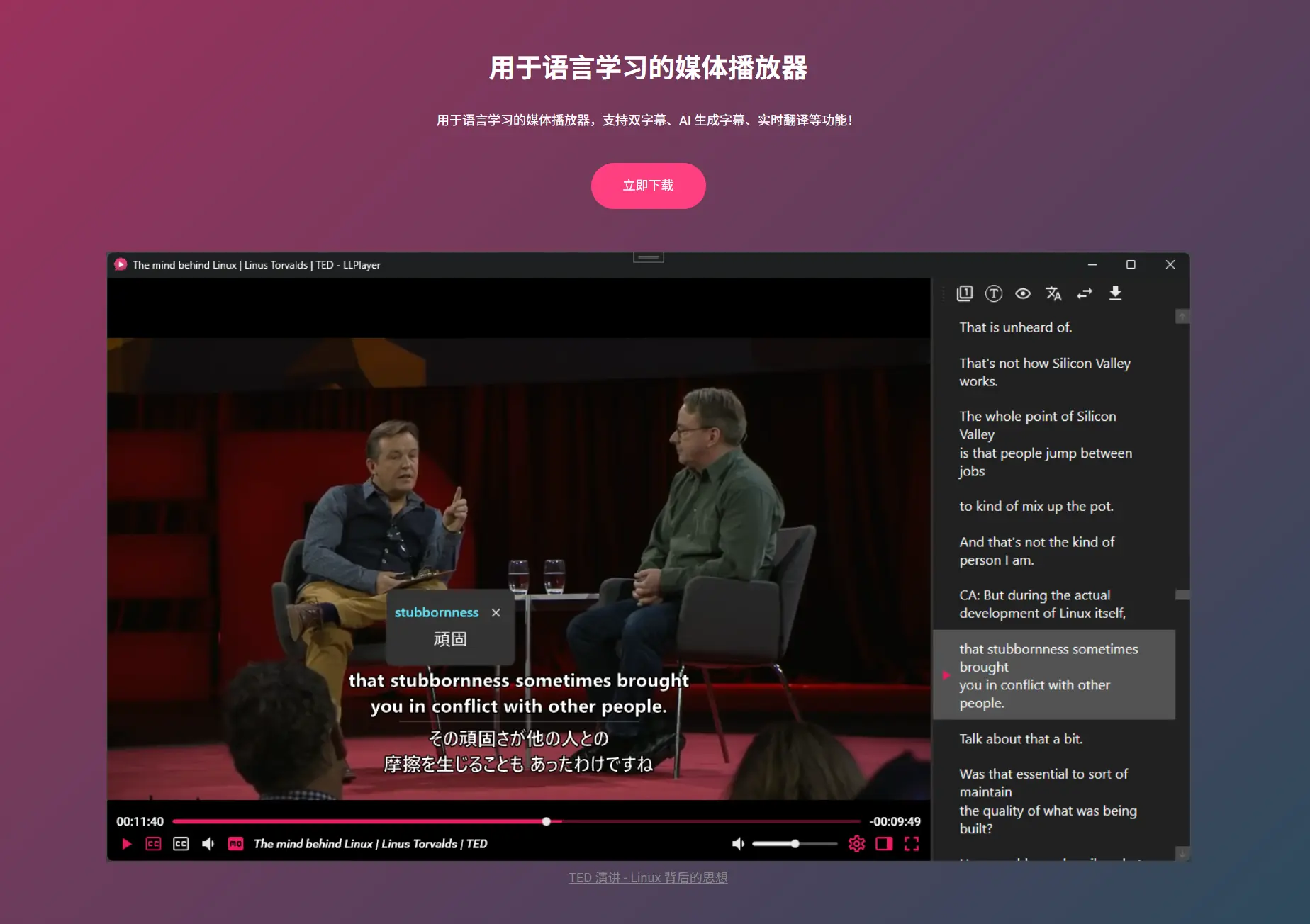Click the download subtitles icon in the sidebar
Image resolution: width=1310 pixels, height=924 pixels.
point(1115,293)
